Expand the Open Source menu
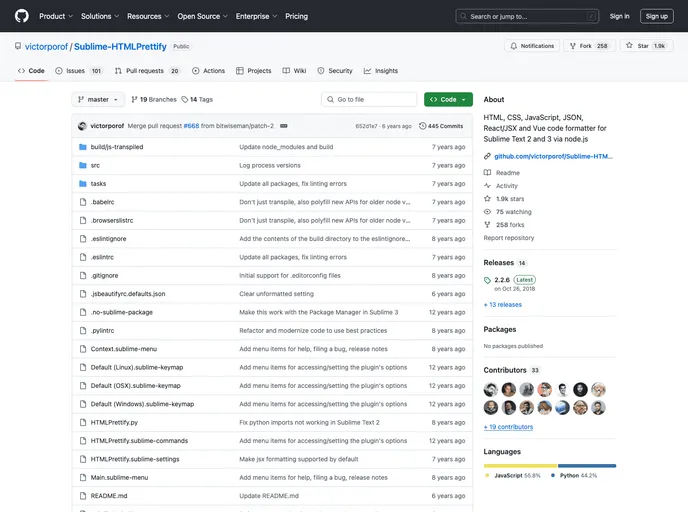 [202, 16]
